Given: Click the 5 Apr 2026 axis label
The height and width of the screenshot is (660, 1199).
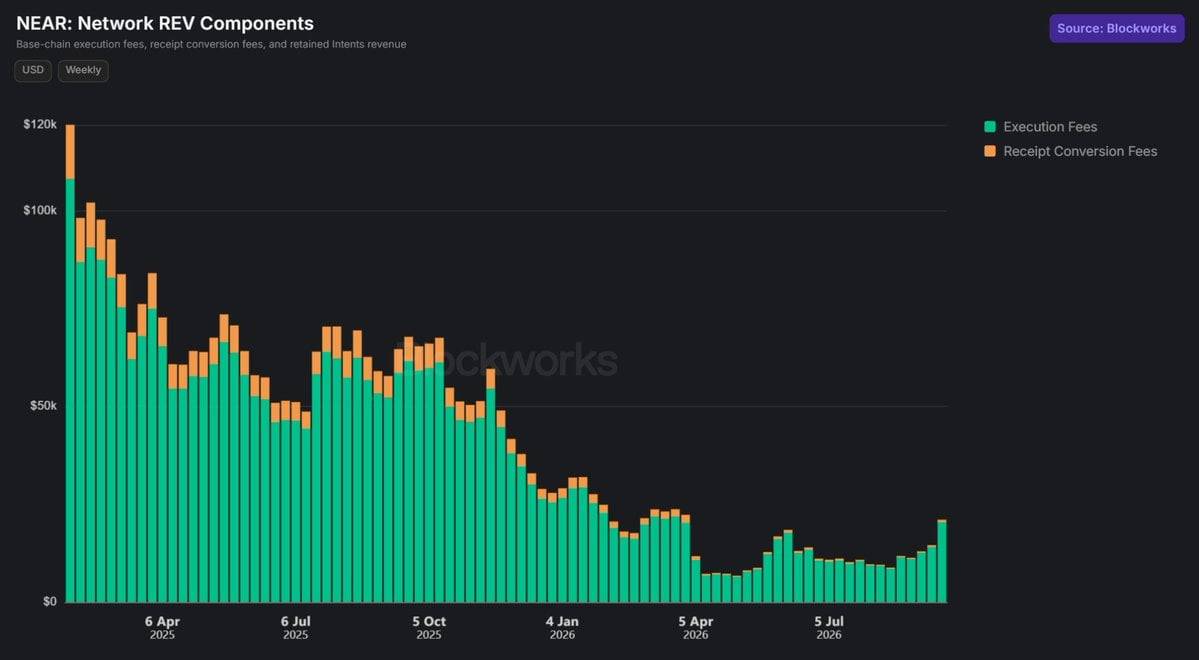Looking at the screenshot, I should coord(696,628).
